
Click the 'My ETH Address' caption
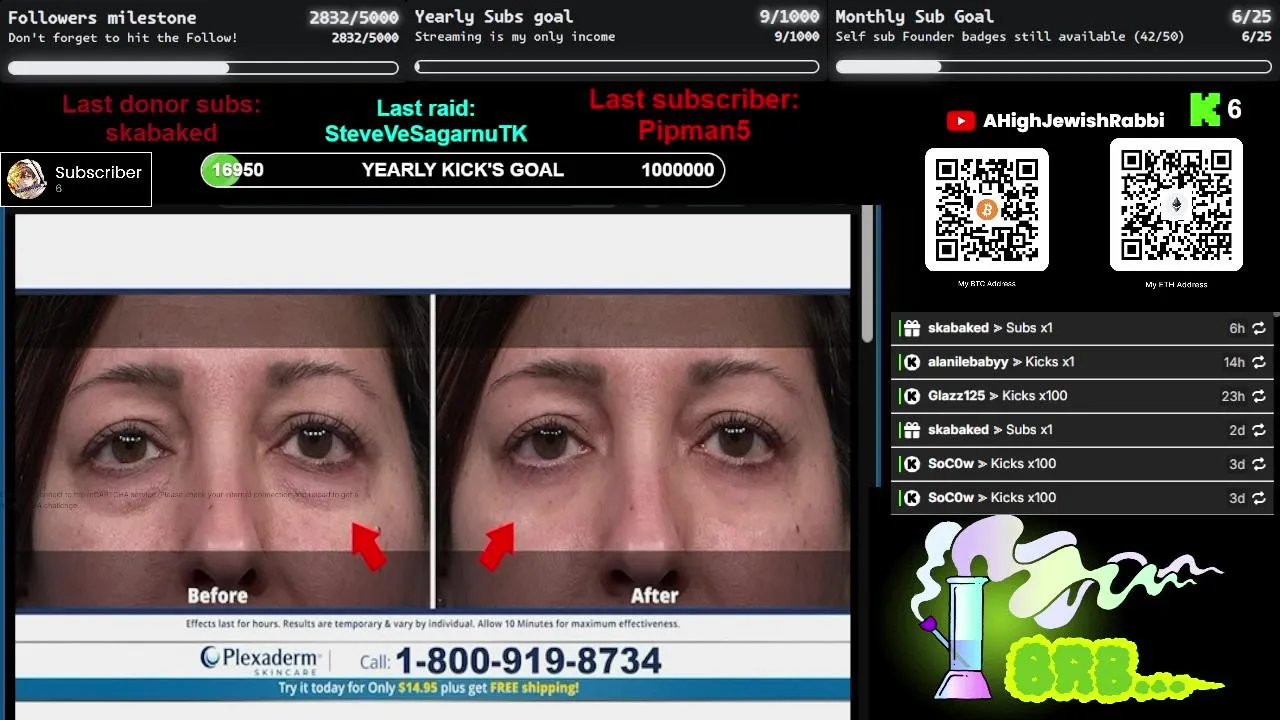[x=1176, y=285]
